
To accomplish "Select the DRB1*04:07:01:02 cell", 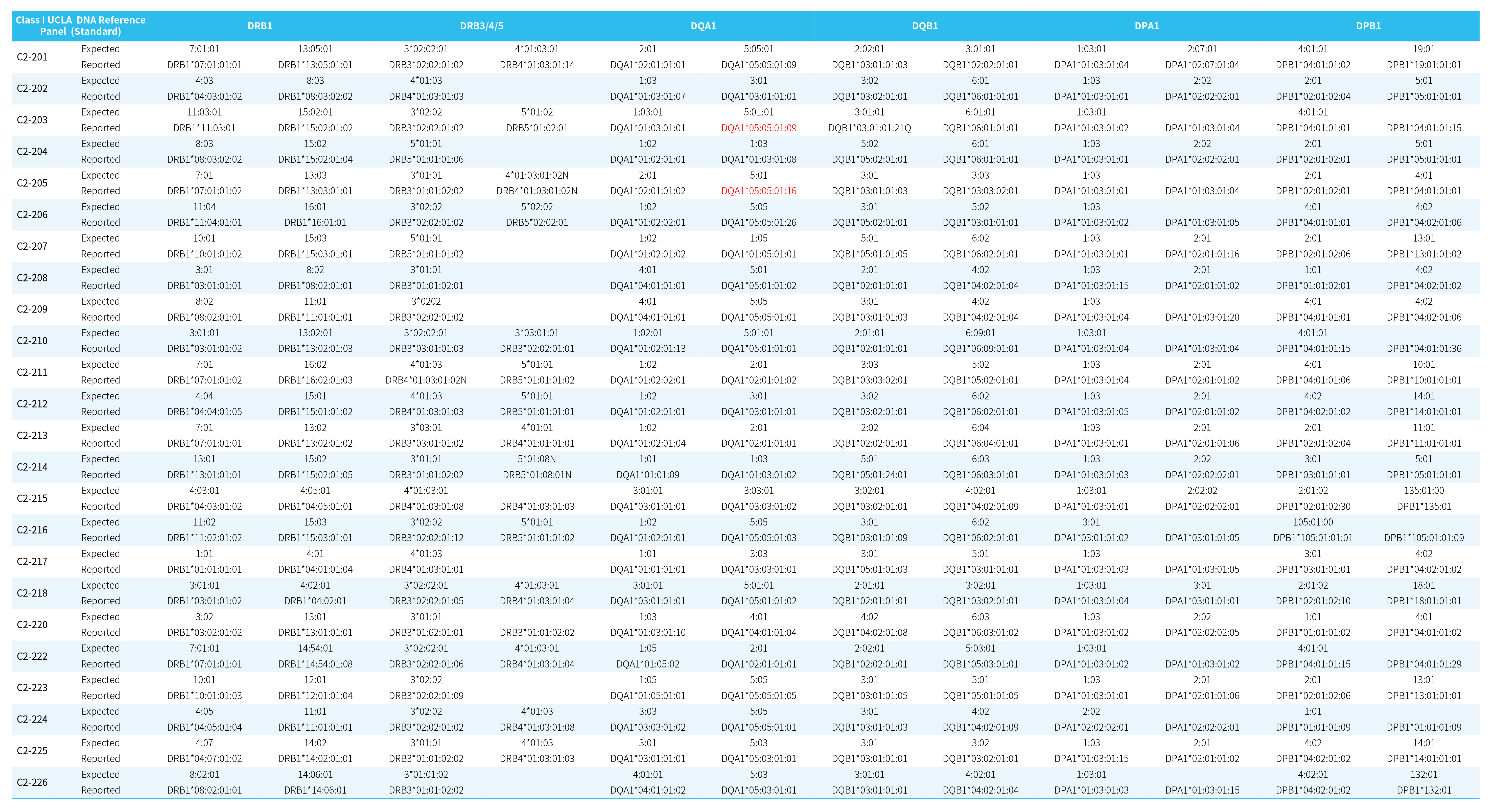I will tap(204, 759).
